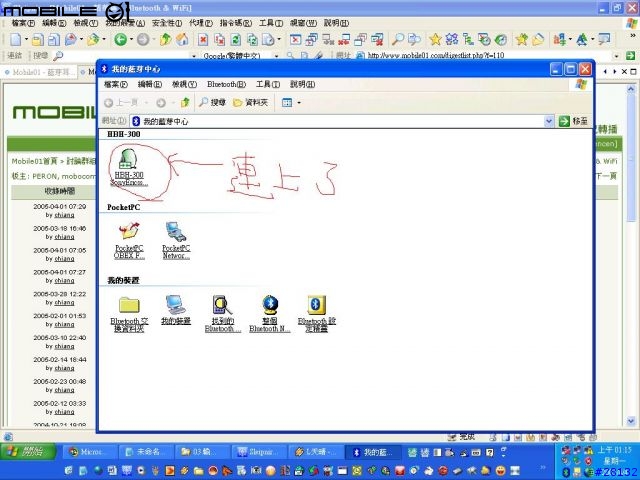Click the chiang link under 2005-02-01 01:53

click(x=64, y=324)
